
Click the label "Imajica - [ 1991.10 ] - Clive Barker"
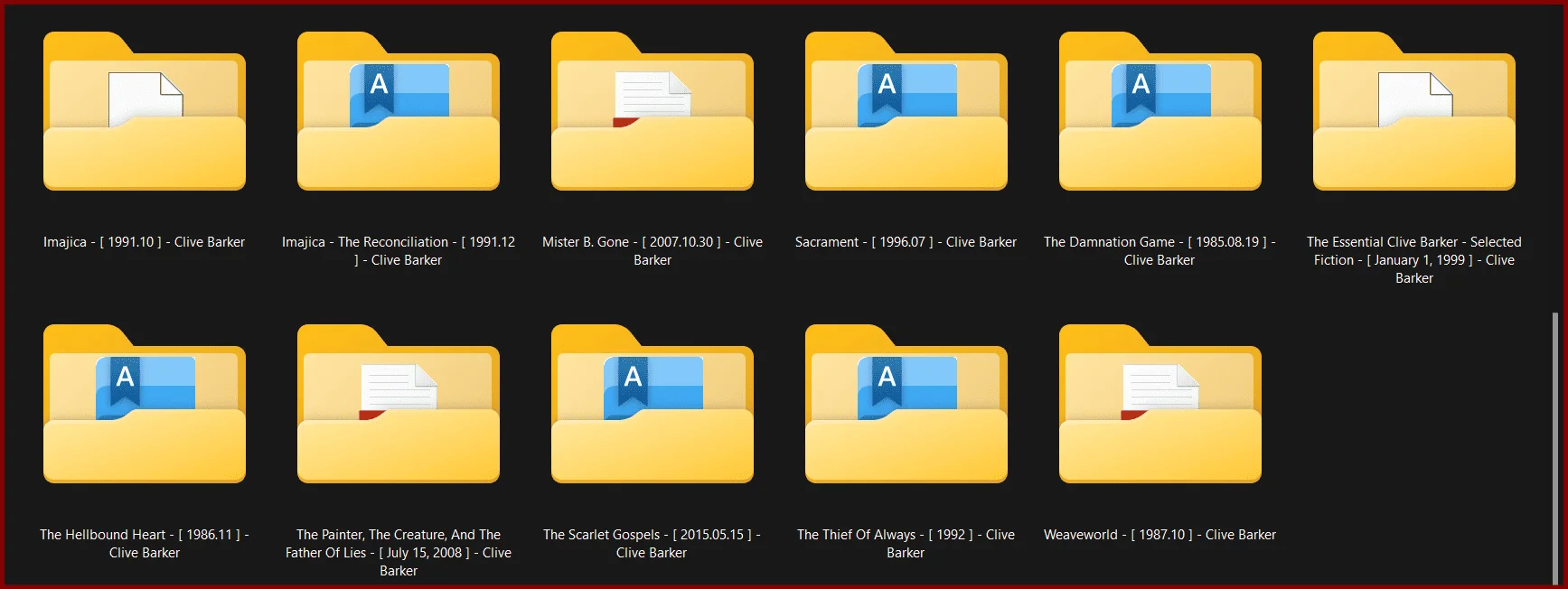pos(145,242)
